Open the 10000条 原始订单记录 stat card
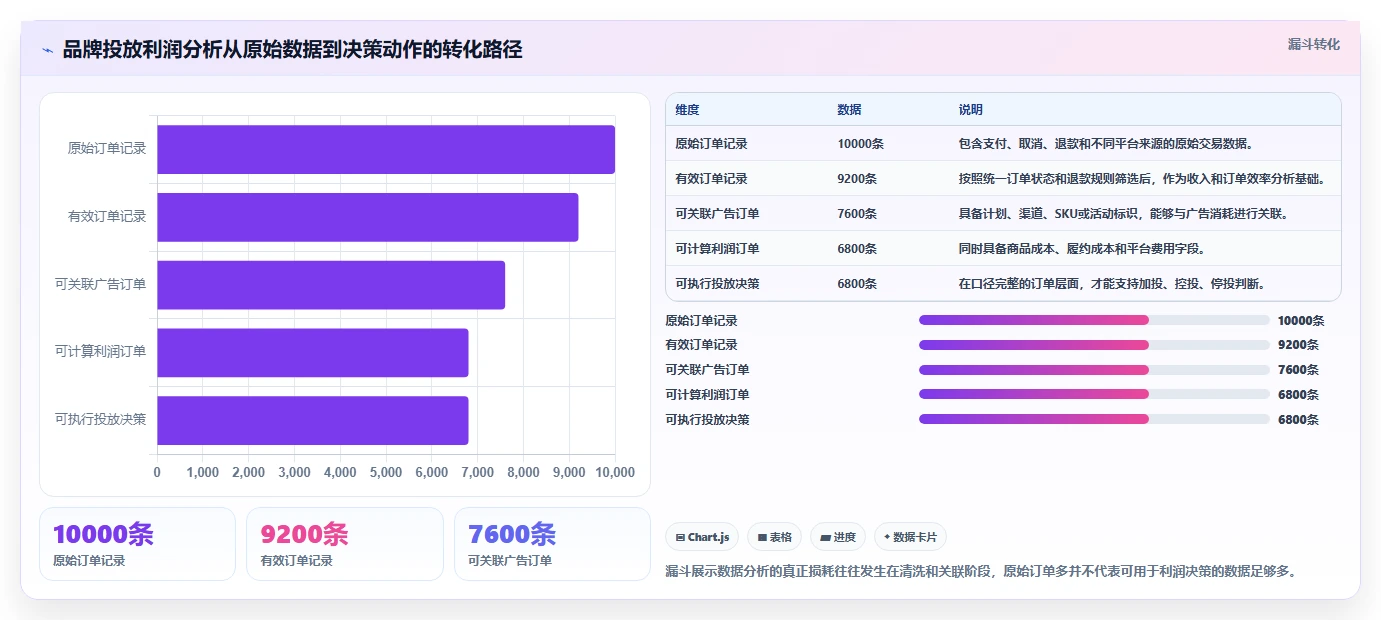 [137, 544]
